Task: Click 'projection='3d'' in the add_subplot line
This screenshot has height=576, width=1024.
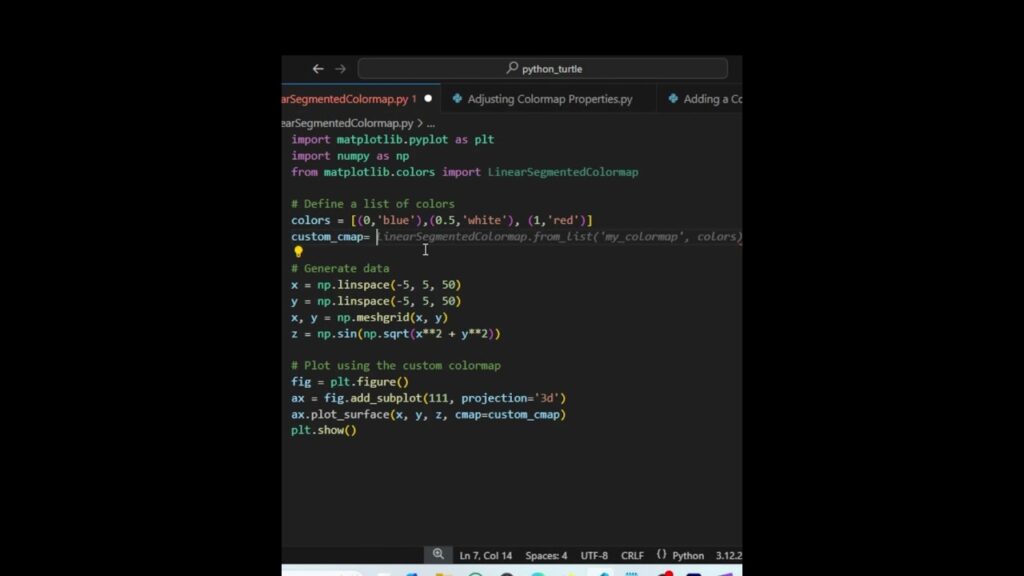Action: (x=511, y=398)
